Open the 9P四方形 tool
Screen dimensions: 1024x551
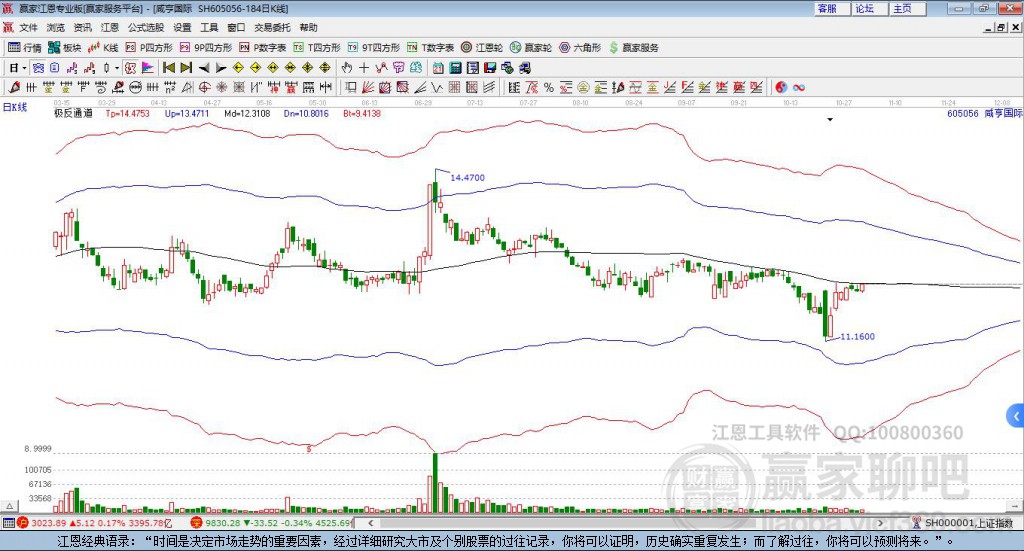(x=206, y=48)
